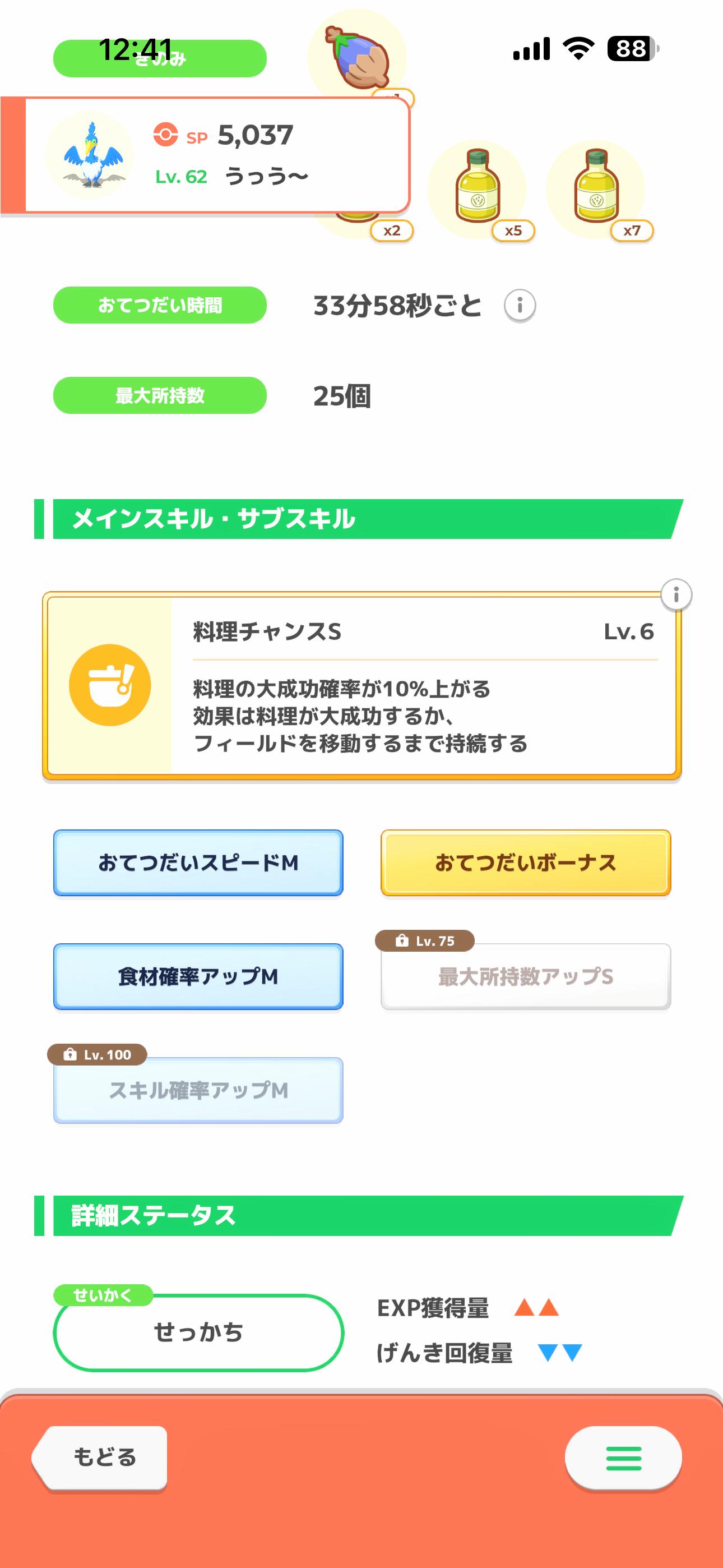Open the info icon beside helping time
Screen dimensions: 723x1568
coord(519,306)
